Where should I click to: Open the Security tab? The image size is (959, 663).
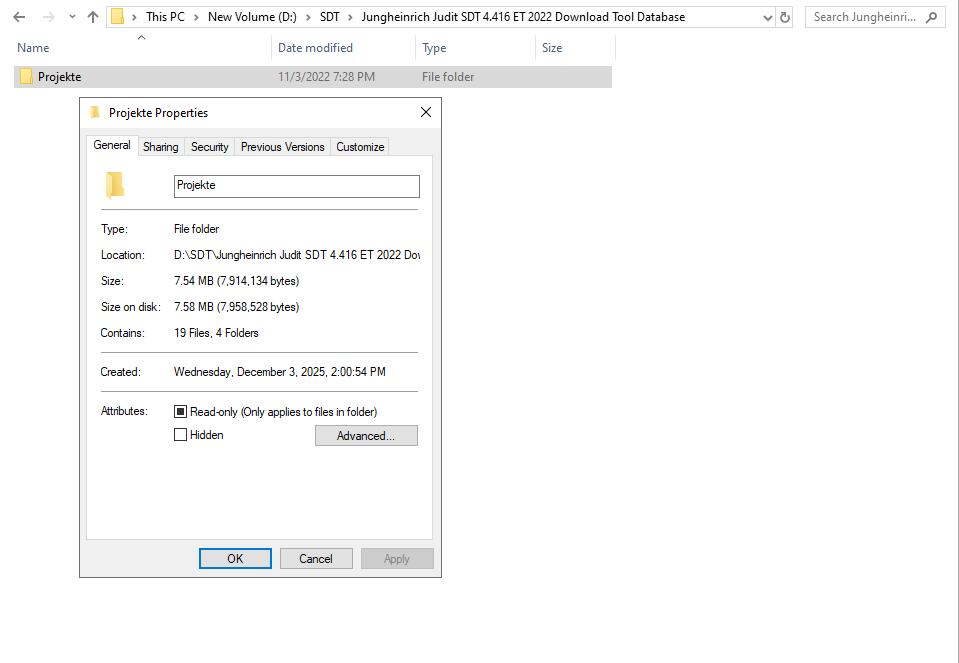[209, 147]
